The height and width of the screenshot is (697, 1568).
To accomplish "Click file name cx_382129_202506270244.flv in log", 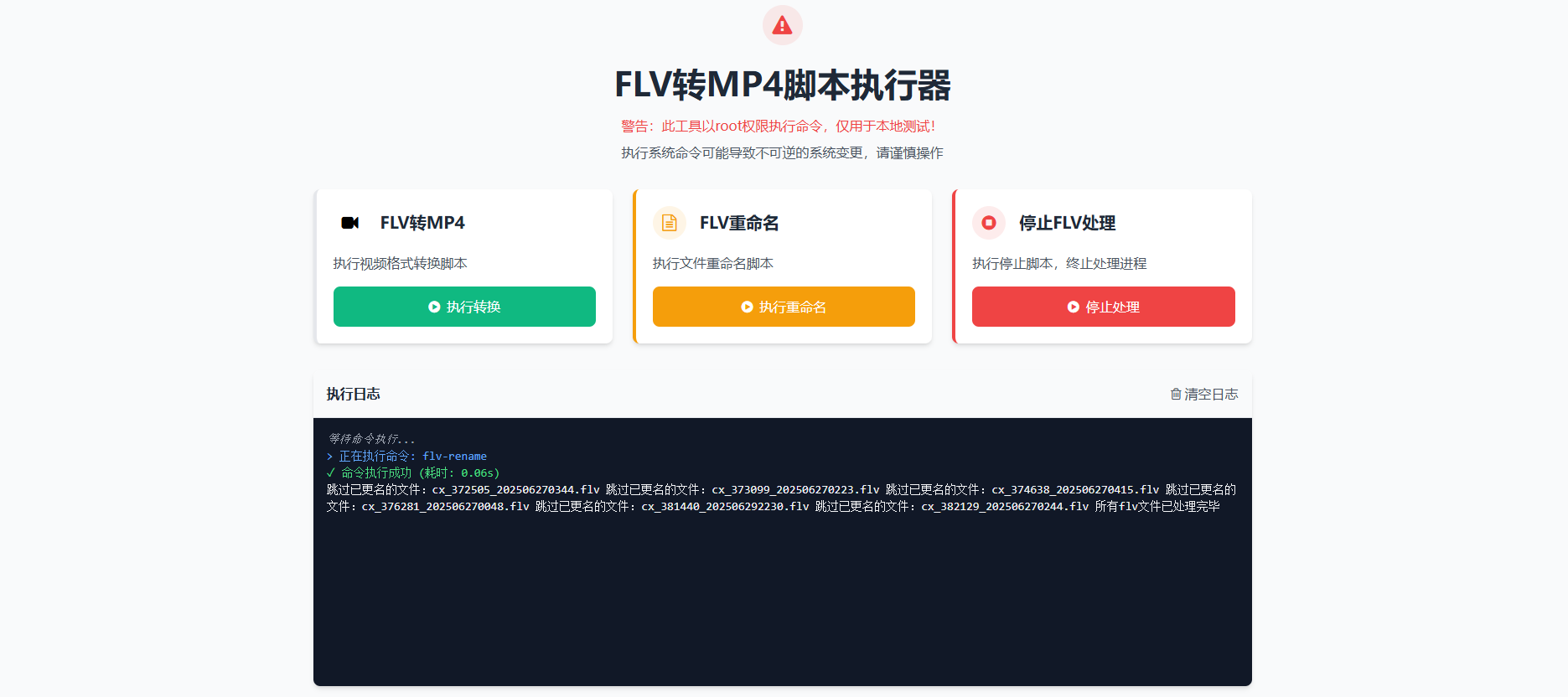I will [1005, 506].
